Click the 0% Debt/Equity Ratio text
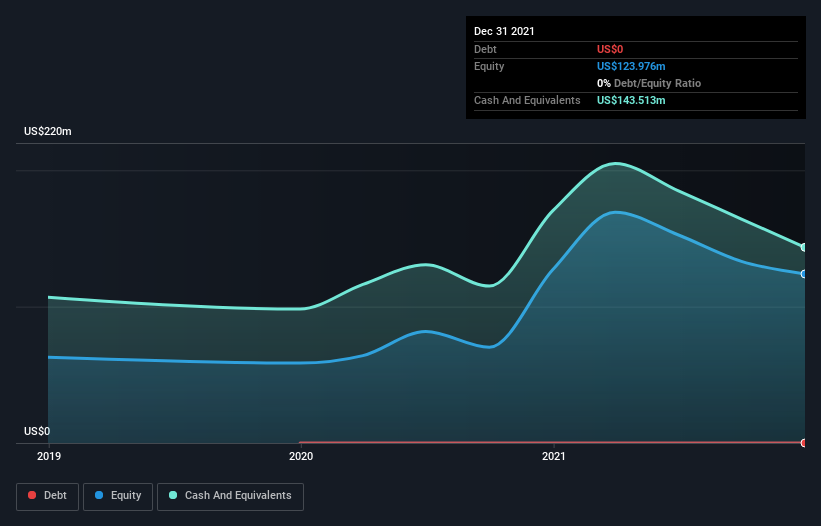 [649, 83]
